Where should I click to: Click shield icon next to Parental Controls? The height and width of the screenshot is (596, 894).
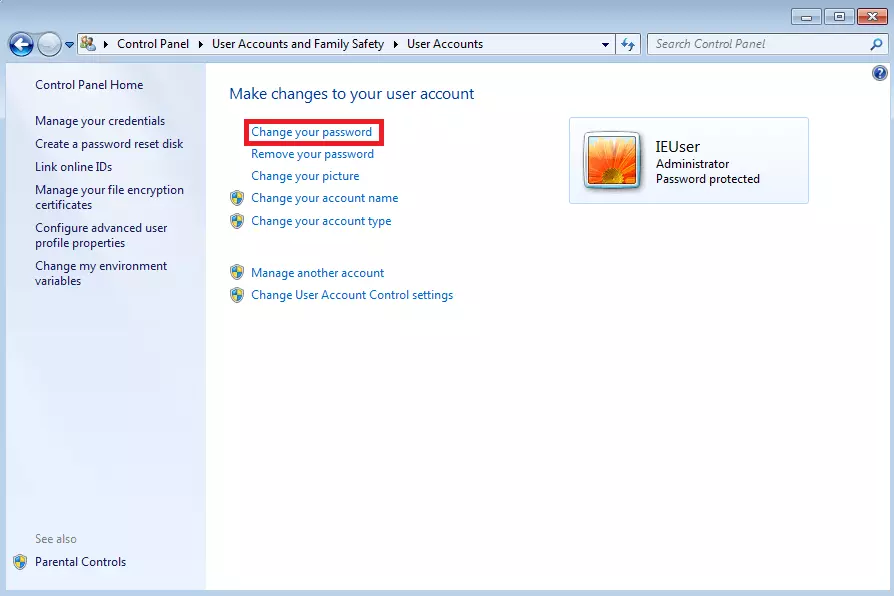20,562
